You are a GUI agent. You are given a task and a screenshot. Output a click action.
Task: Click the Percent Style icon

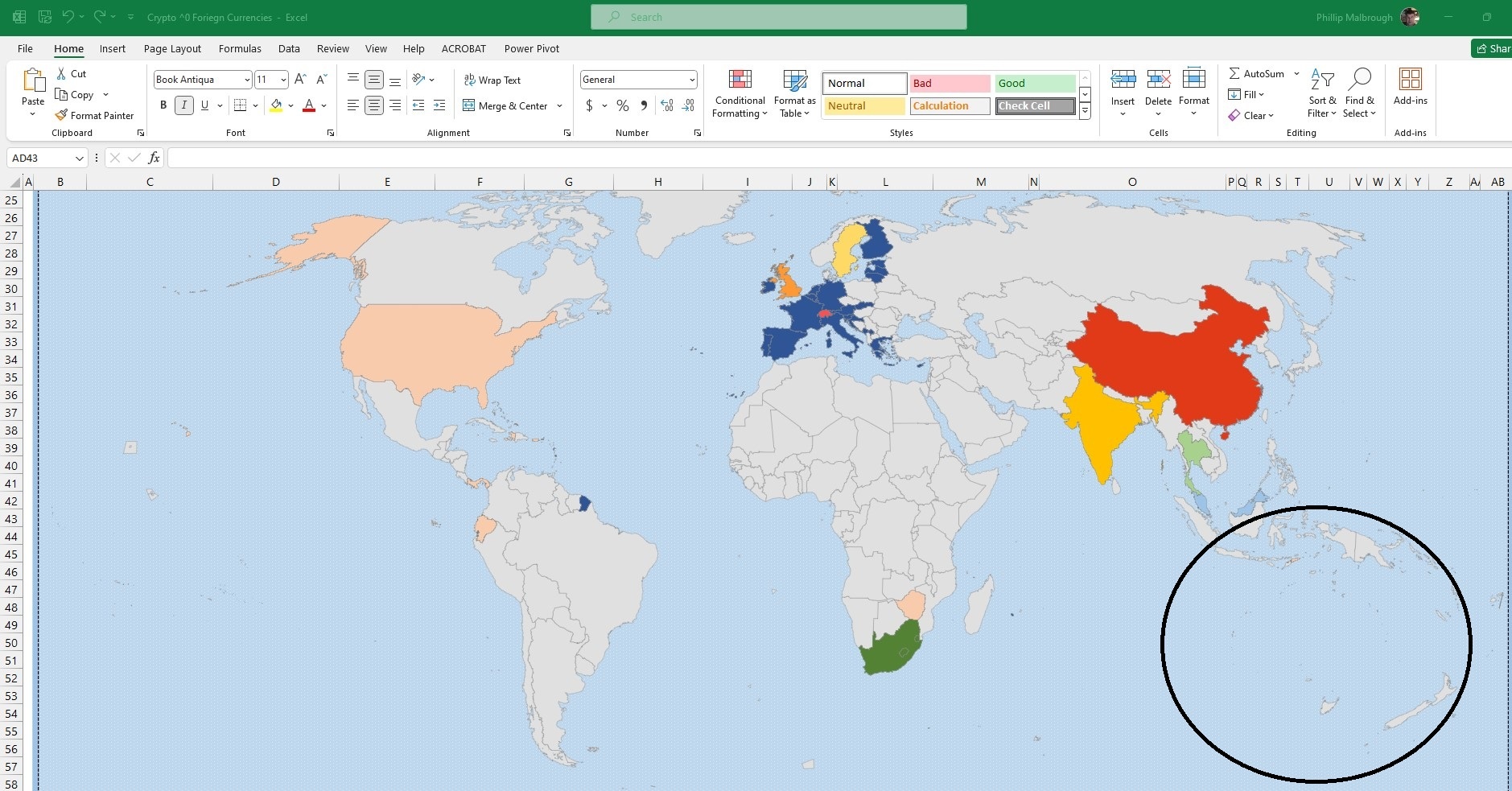623,105
